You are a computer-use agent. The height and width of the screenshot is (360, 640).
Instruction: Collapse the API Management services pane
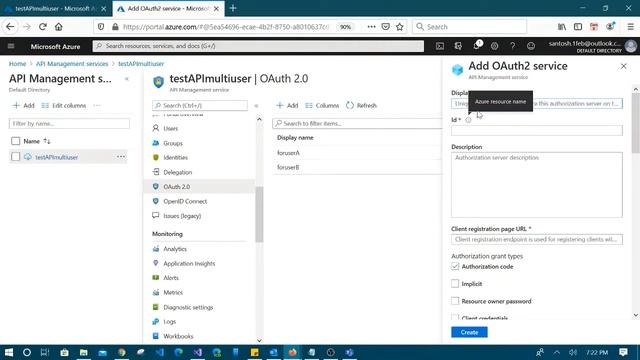click(x=127, y=79)
